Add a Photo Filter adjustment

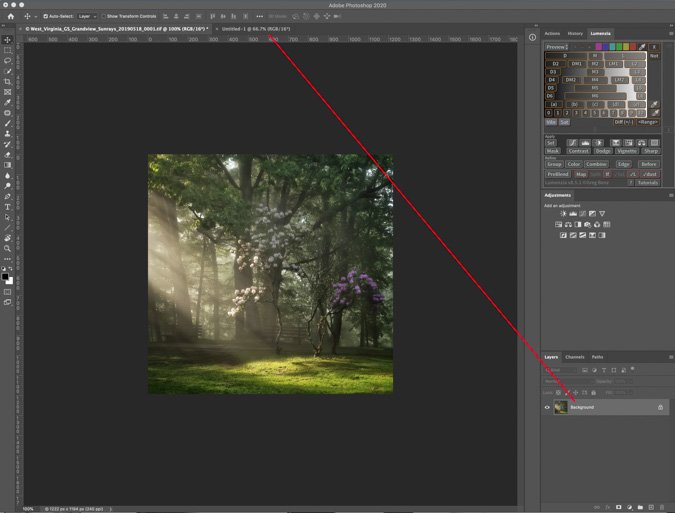pyautogui.click(x=587, y=224)
